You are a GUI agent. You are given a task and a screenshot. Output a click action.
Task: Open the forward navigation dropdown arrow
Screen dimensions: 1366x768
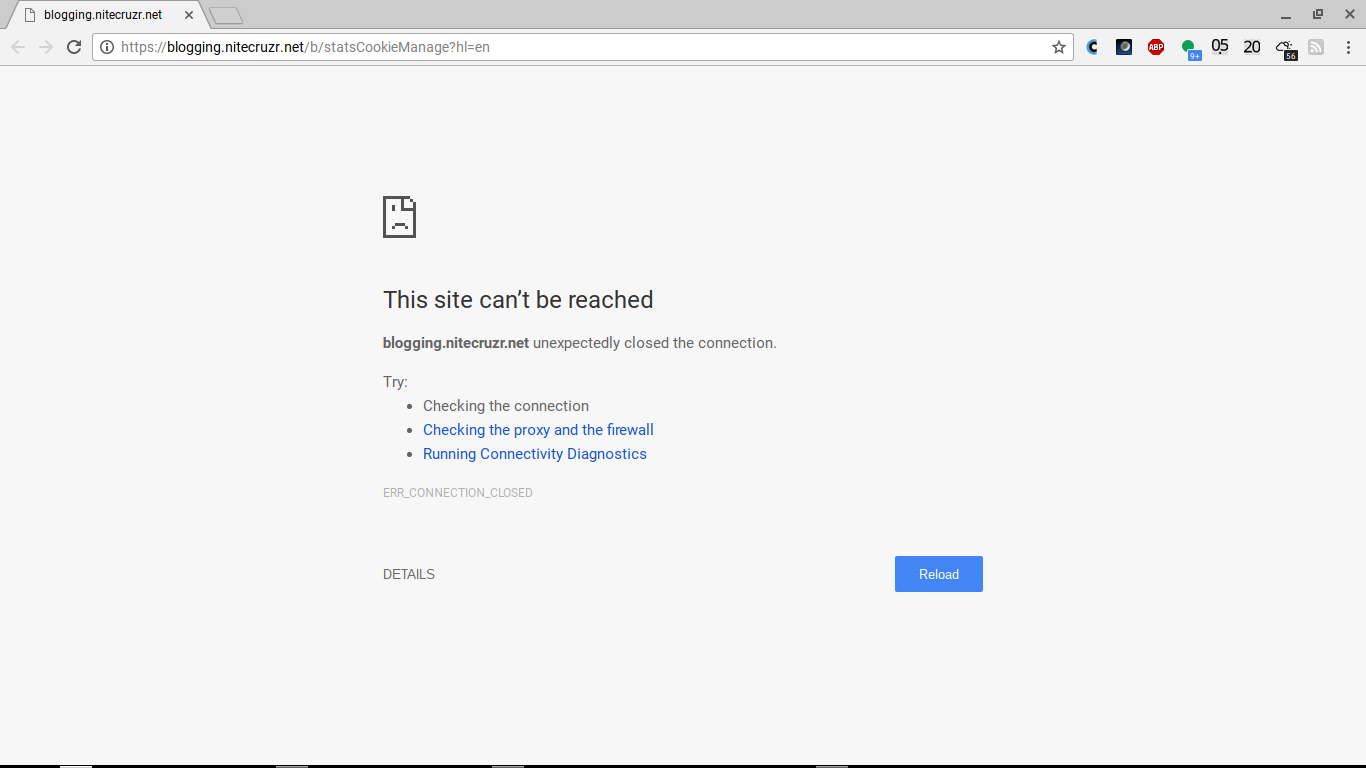click(45, 47)
